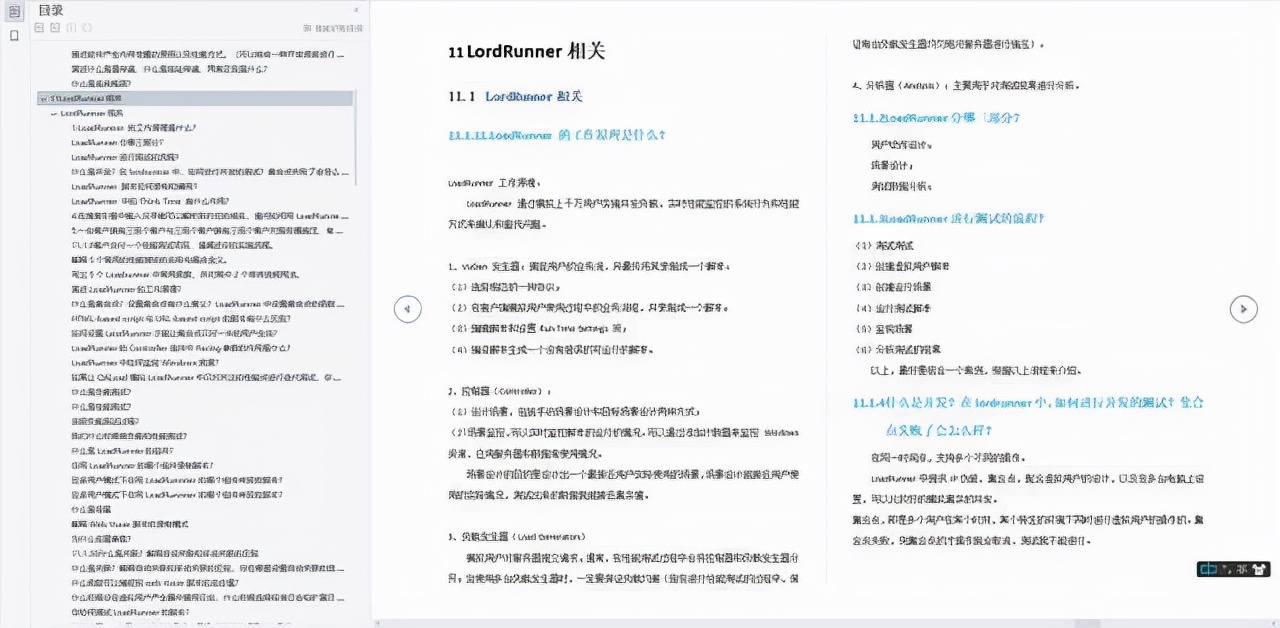1280x628 pixels.
Task: Click the 中 input mode indicator
Action: (1209, 569)
